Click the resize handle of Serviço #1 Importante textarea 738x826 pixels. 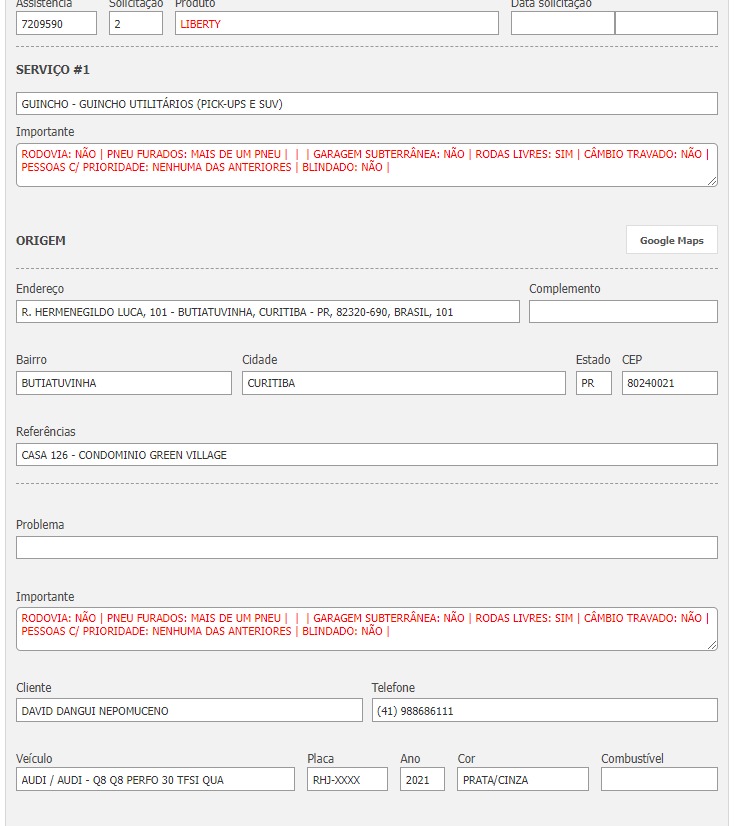pyautogui.click(x=712, y=181)
